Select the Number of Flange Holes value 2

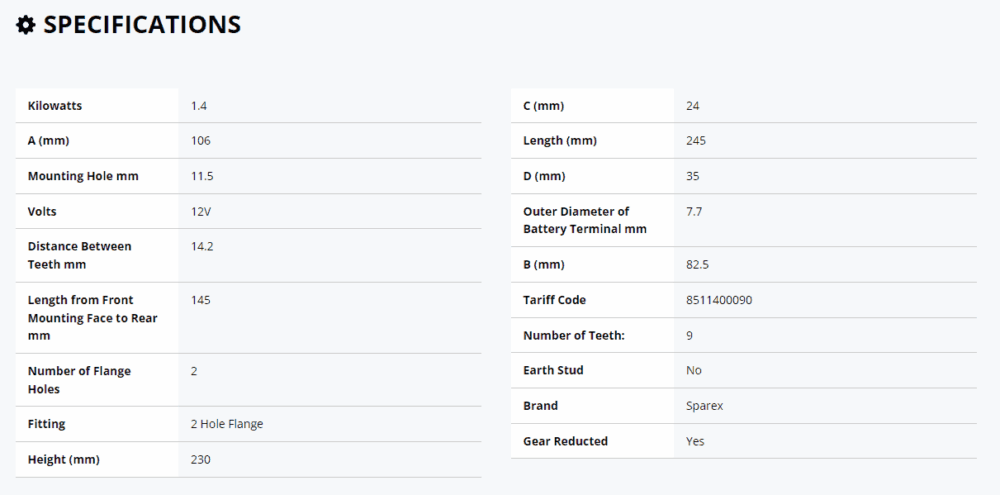tap(194, 371)
